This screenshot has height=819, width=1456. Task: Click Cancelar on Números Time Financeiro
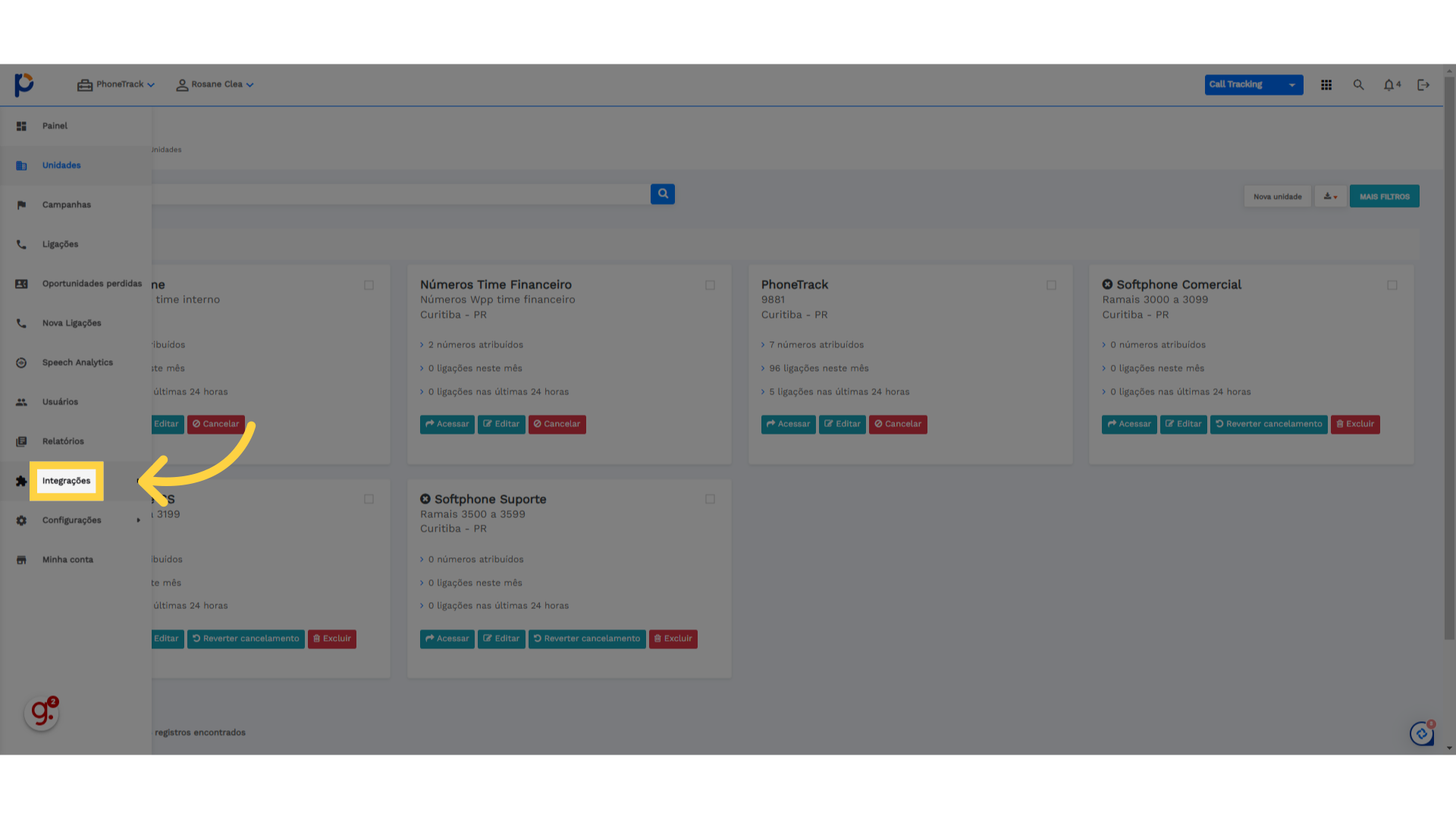[x=557, y=424]
